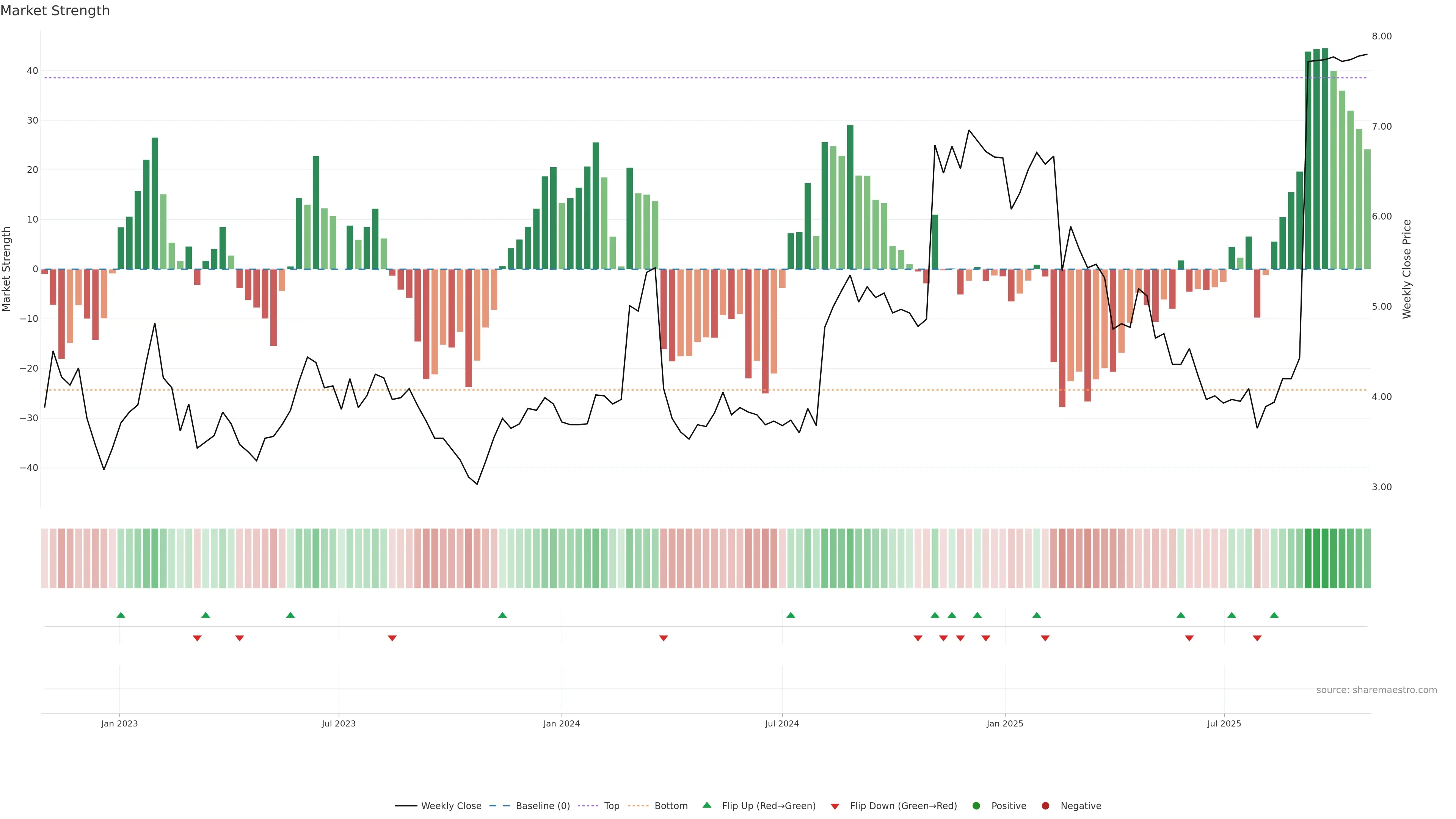Click the last red flip-down triangle marker

[1257, 638]
